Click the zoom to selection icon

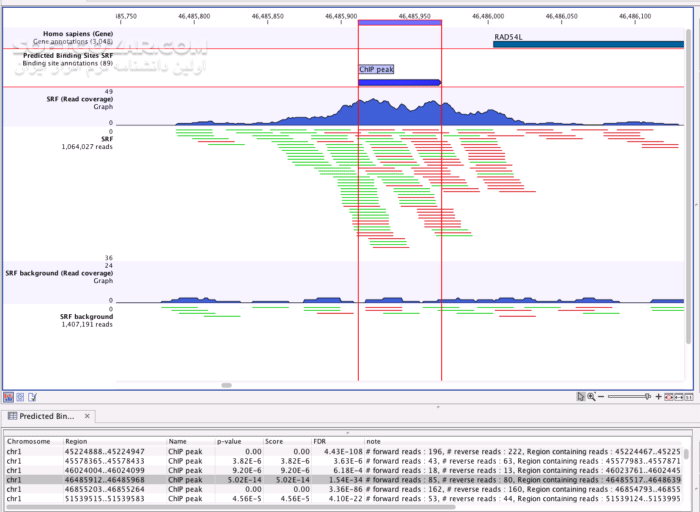669,397
